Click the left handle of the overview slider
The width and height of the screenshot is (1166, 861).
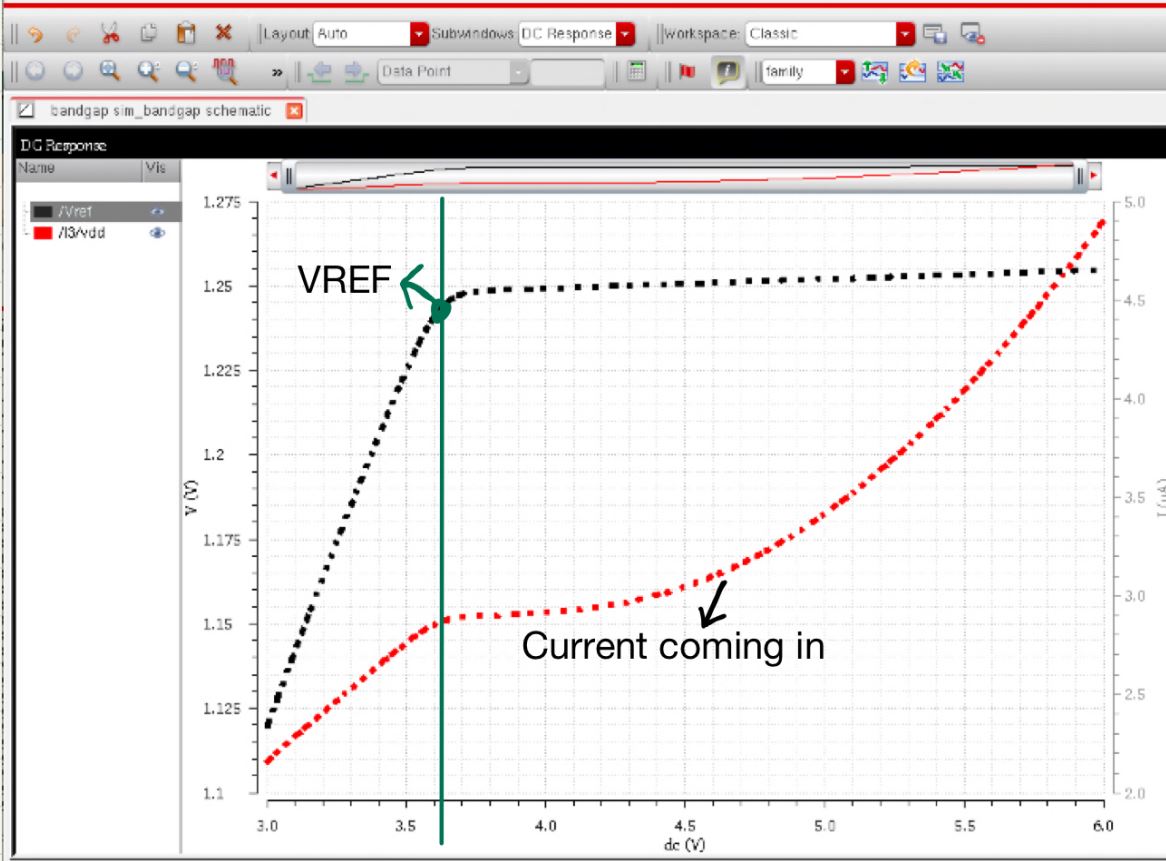pyautogui.click(x=289, y=177)
